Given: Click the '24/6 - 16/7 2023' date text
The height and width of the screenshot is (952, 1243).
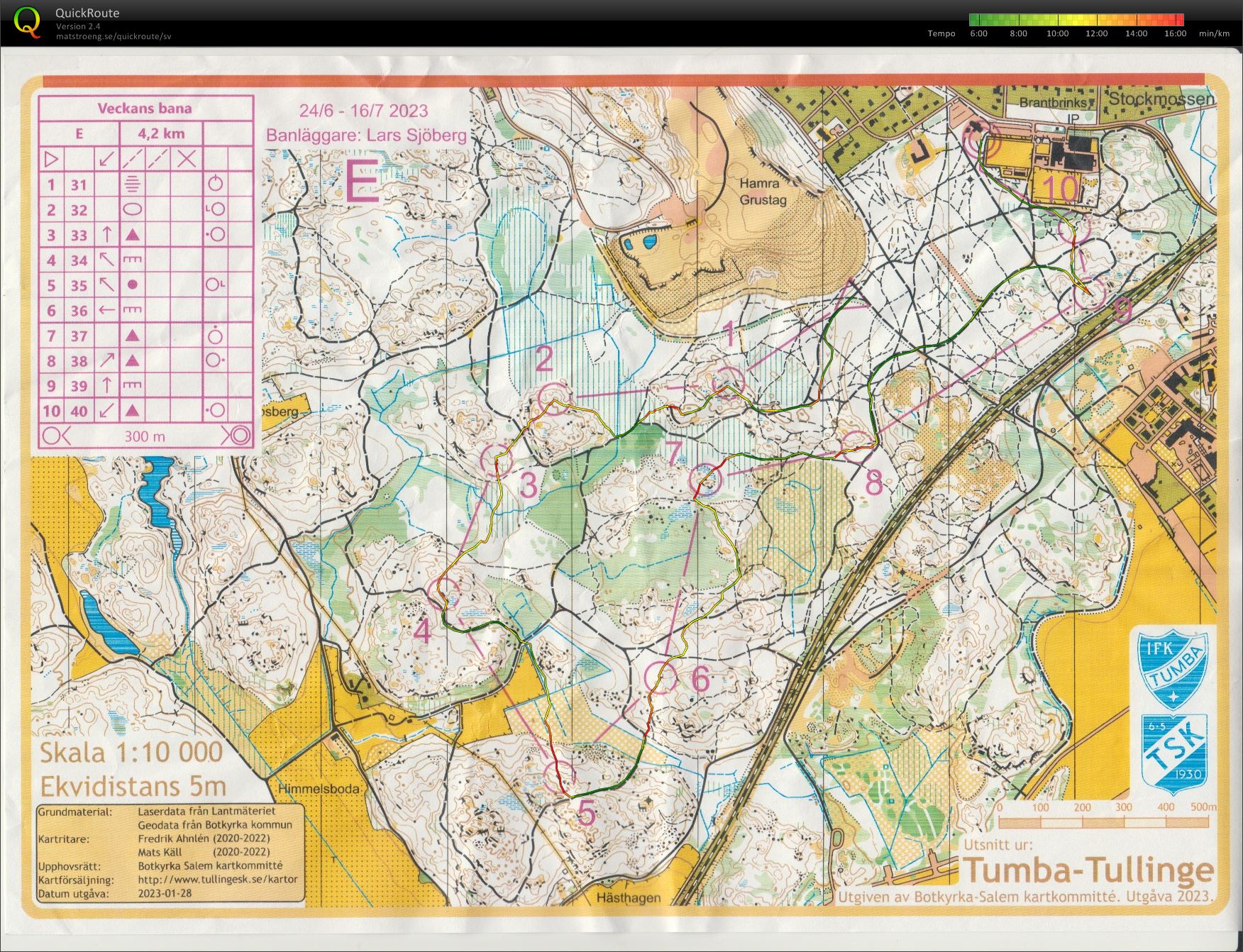Looking at the screenshot, I should pyautogui.click(x=363, y=111).
